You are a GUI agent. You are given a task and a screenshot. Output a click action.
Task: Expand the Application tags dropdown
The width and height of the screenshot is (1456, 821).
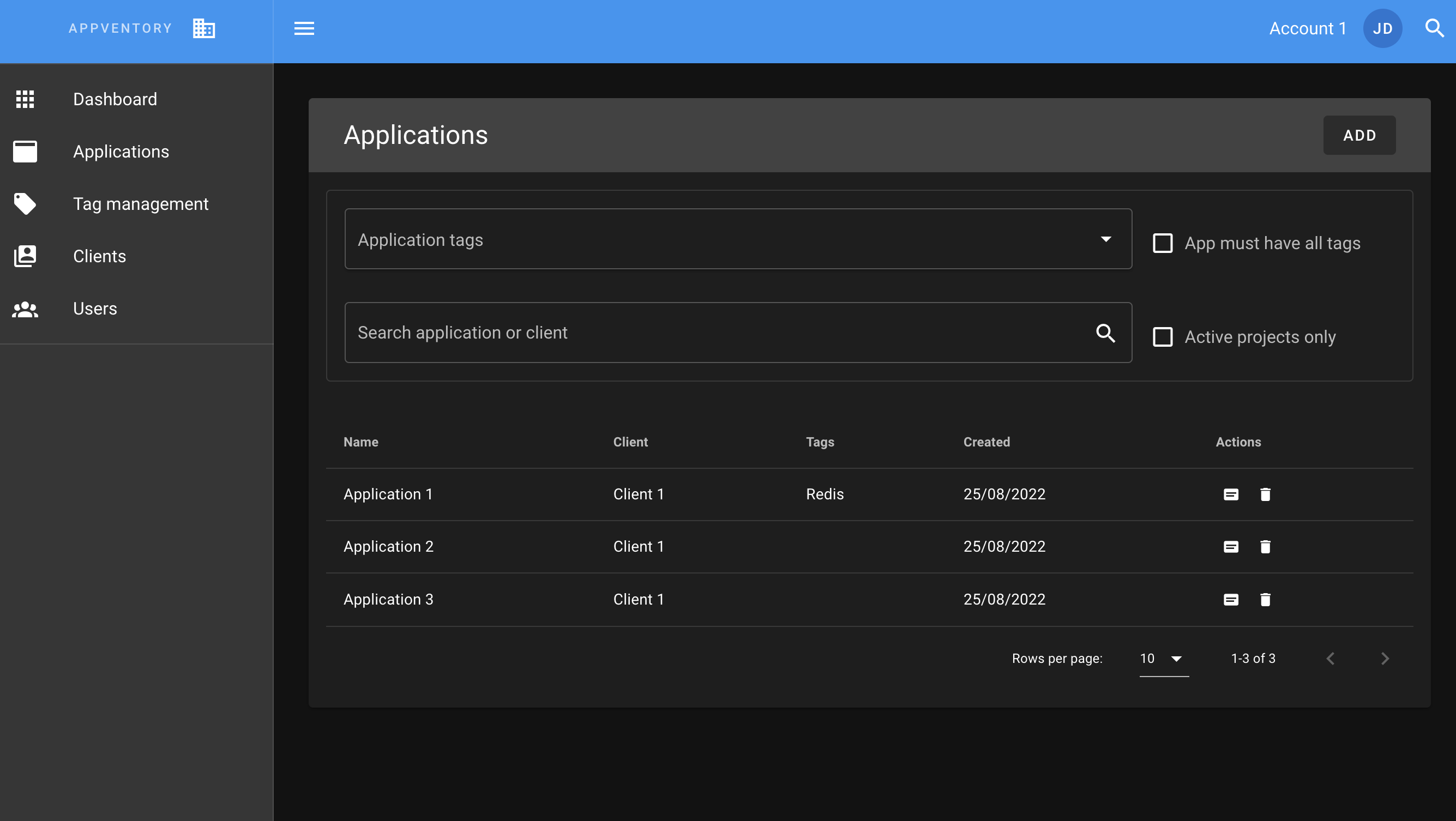(x=1105, y=239)
